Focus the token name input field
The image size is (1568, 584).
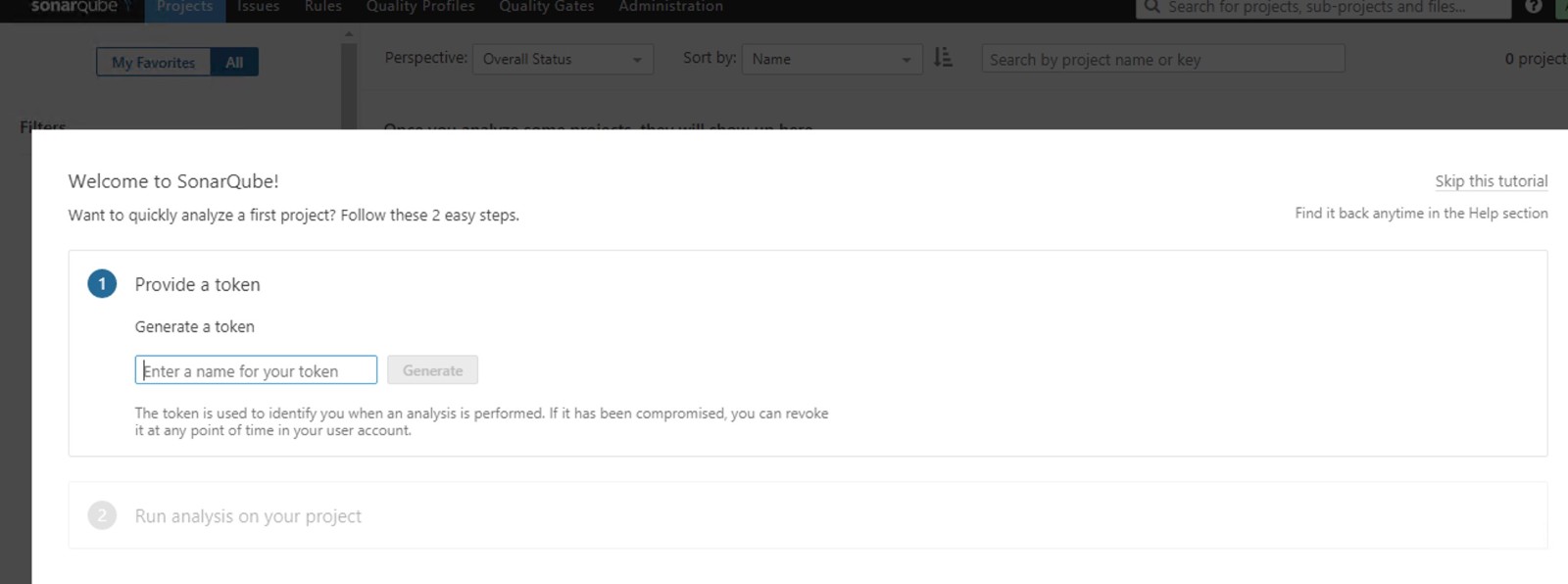click(x=256, y=370)
